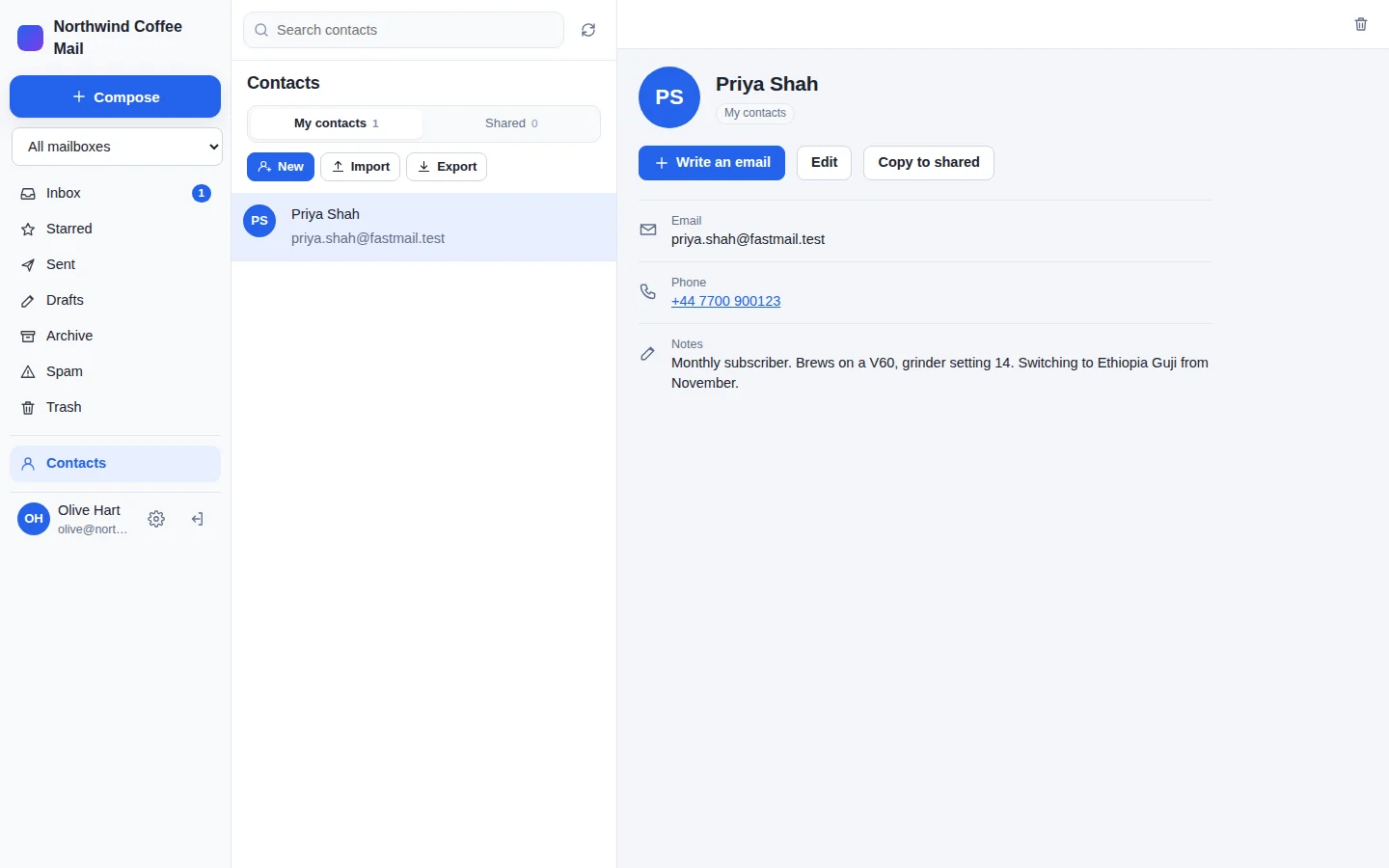Open the Trash folder
Viewport: 1389px width, 868px height.
click(x=116, y=407)
